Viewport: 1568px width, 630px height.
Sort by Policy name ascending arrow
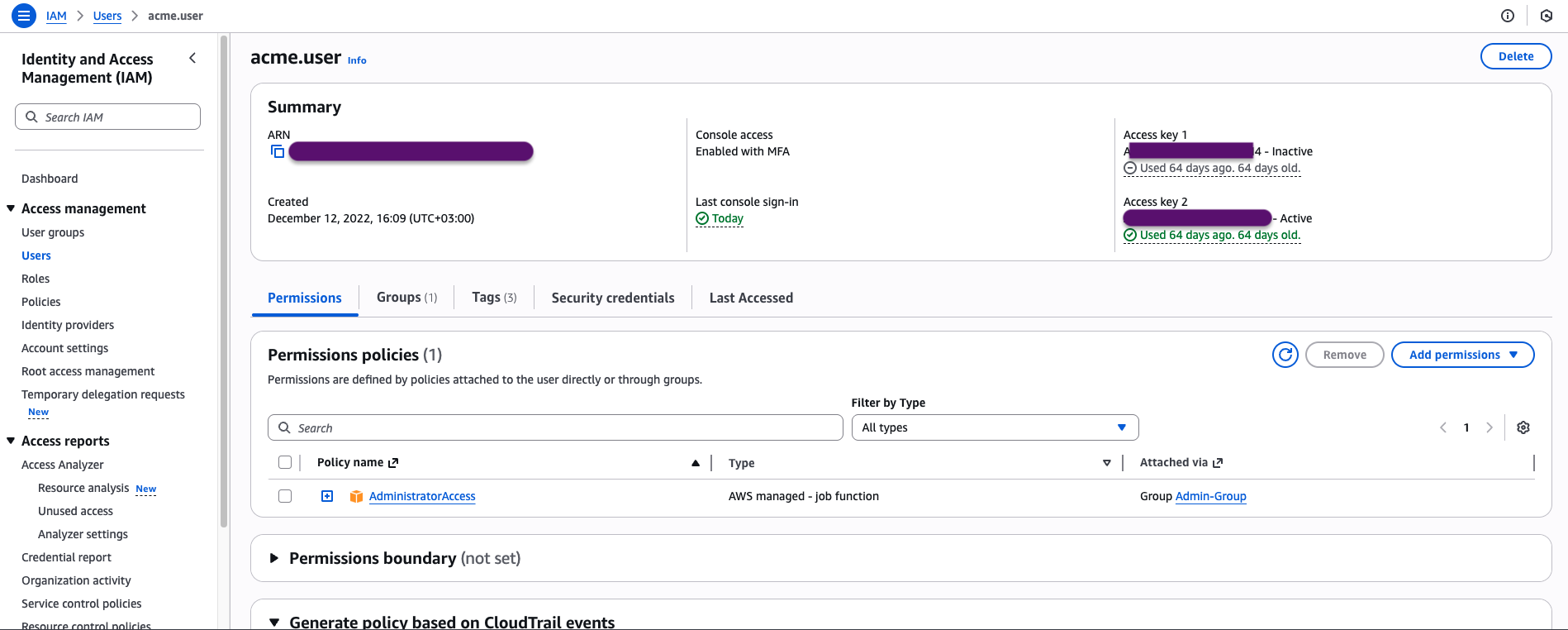coord(696,463)
